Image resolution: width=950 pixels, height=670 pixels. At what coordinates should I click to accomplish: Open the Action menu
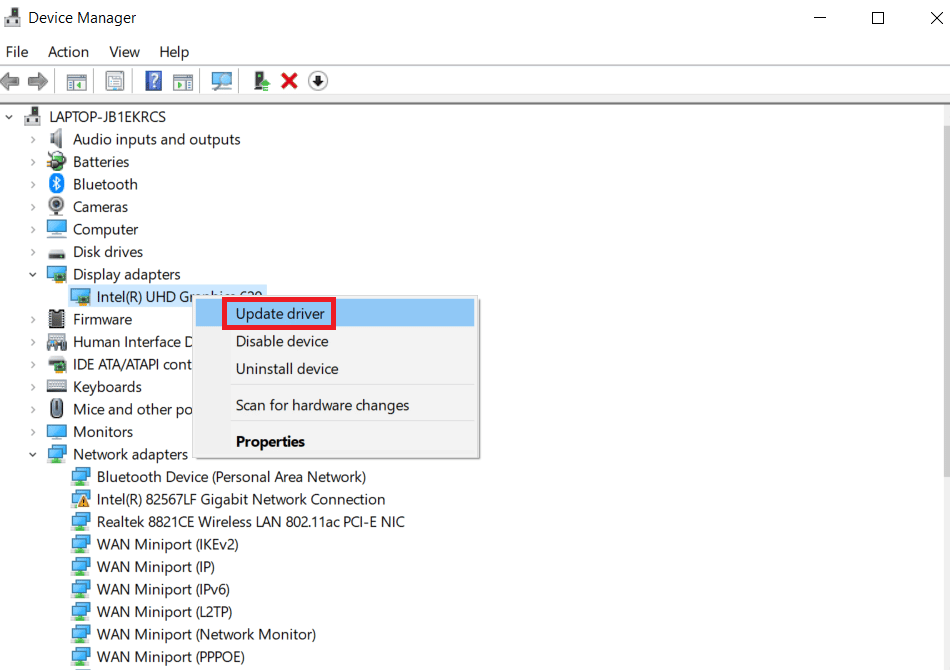point(68,52)
